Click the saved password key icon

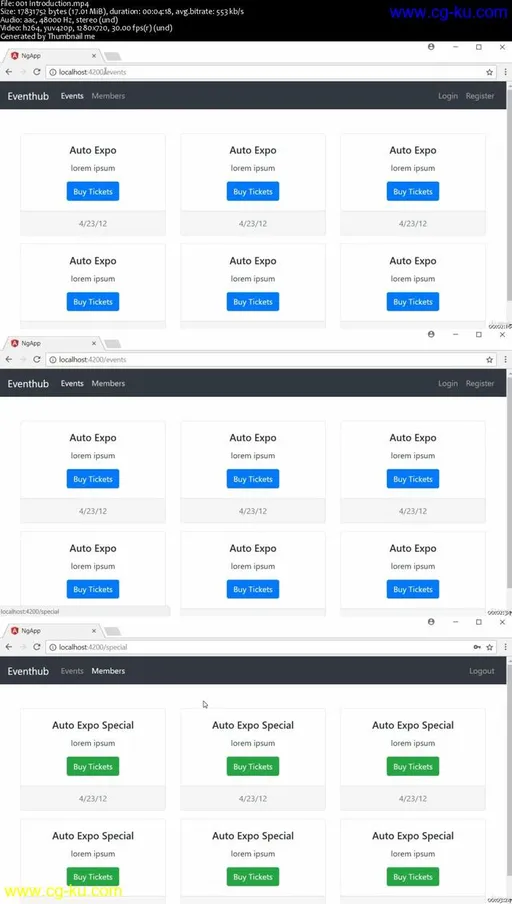click(477, 647)
